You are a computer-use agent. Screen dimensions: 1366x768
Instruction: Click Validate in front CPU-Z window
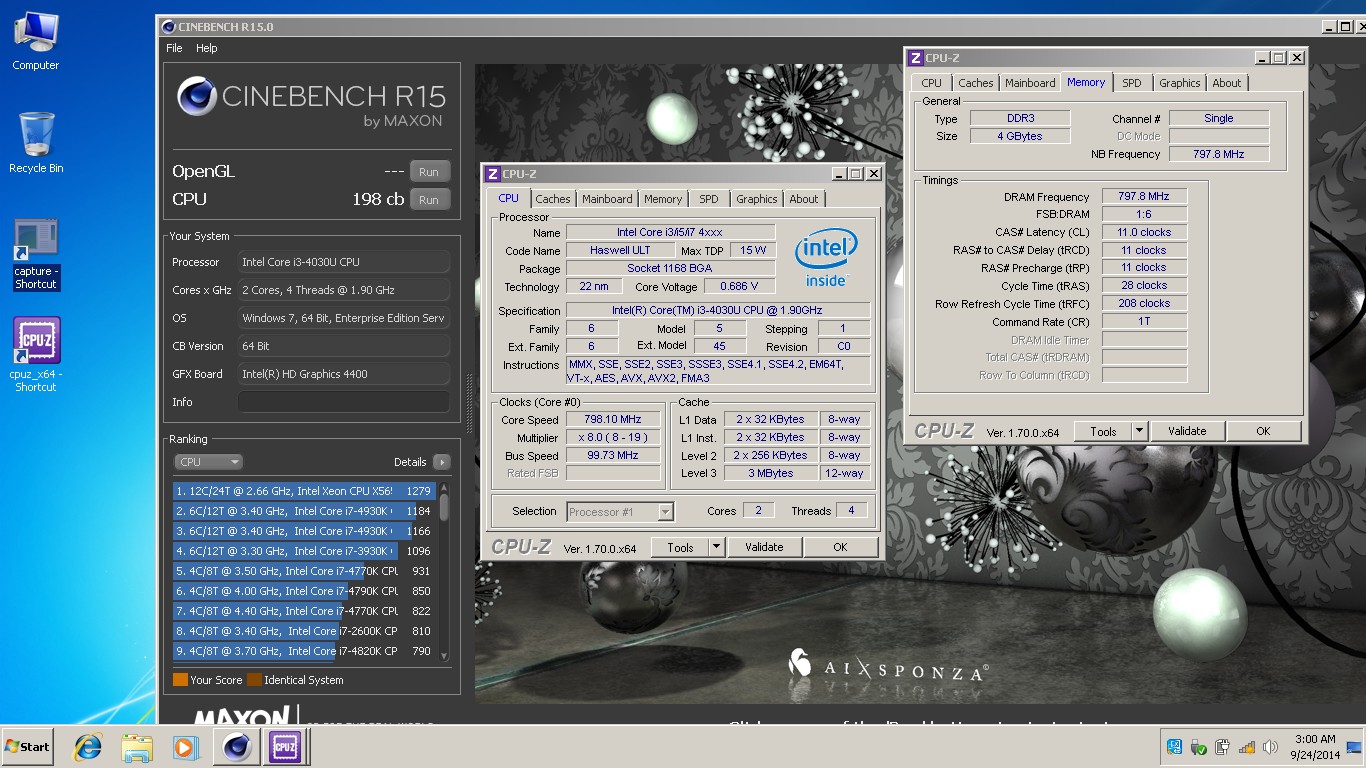click(764, 547)
